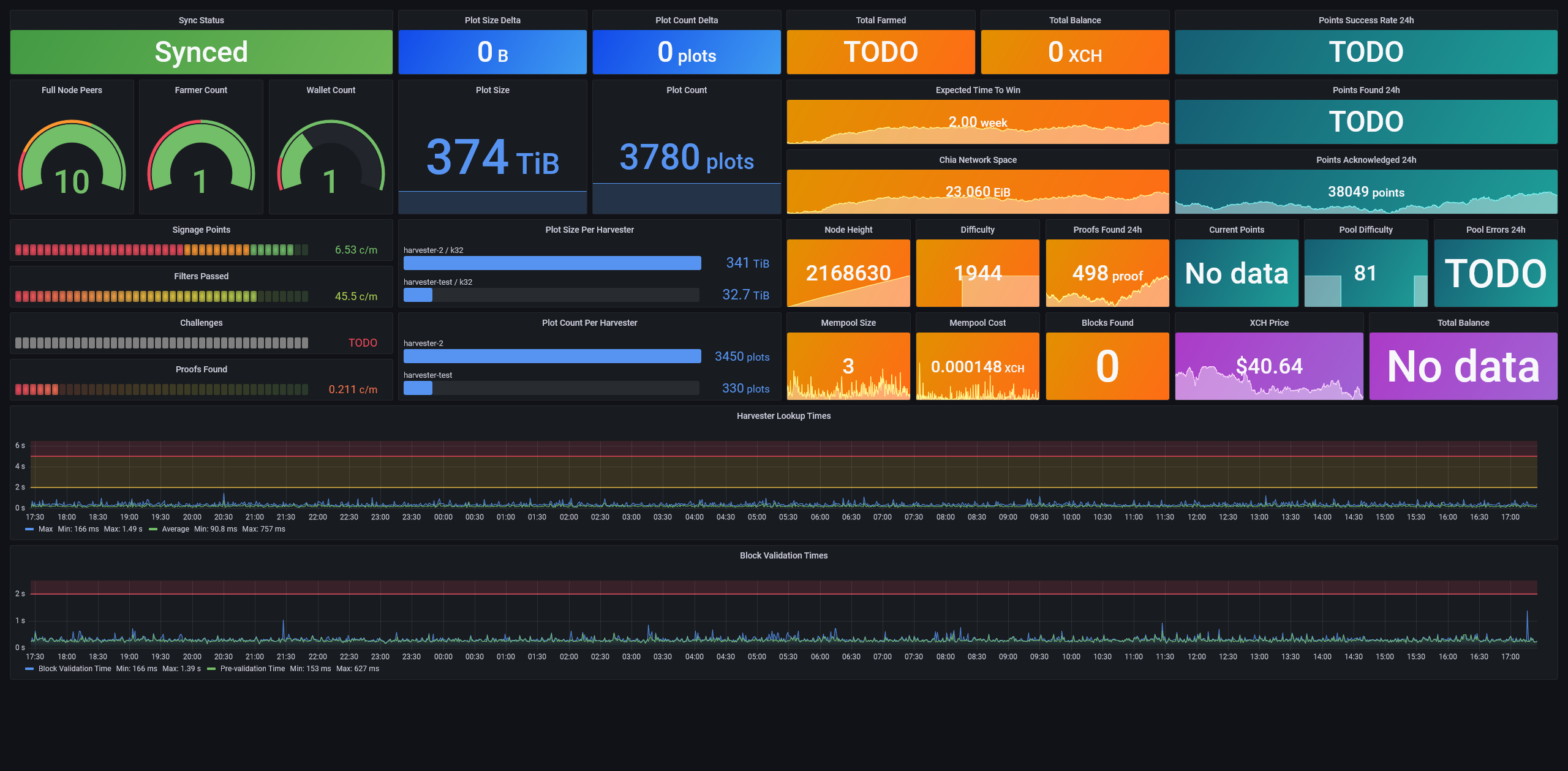The width and height of the screenshot is (1568, 771).
Task: Toggle the Average series in the legend
Action: click(175, 529)
